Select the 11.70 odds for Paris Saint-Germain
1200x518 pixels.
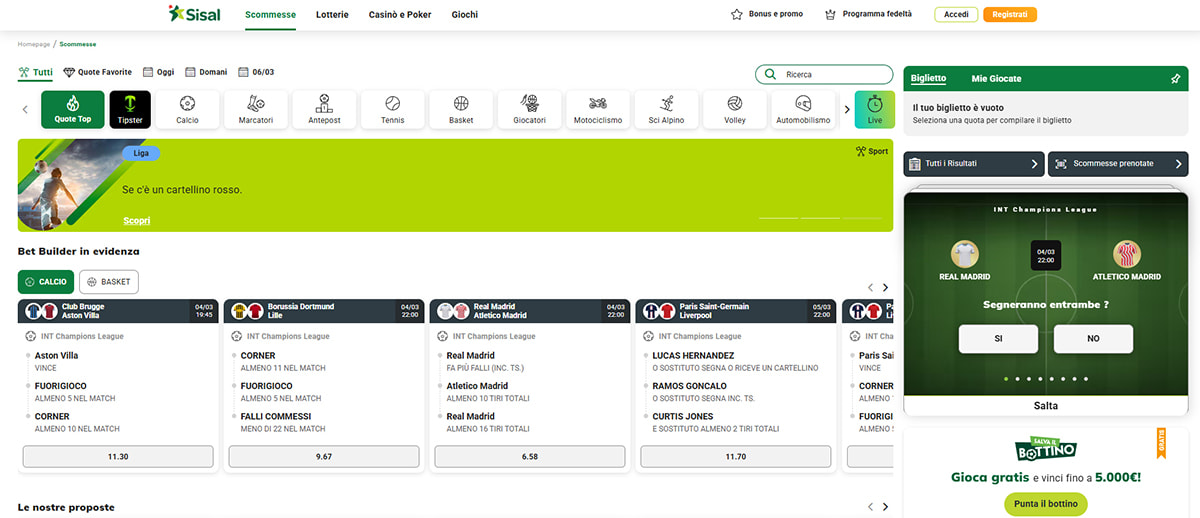(736, 456)
